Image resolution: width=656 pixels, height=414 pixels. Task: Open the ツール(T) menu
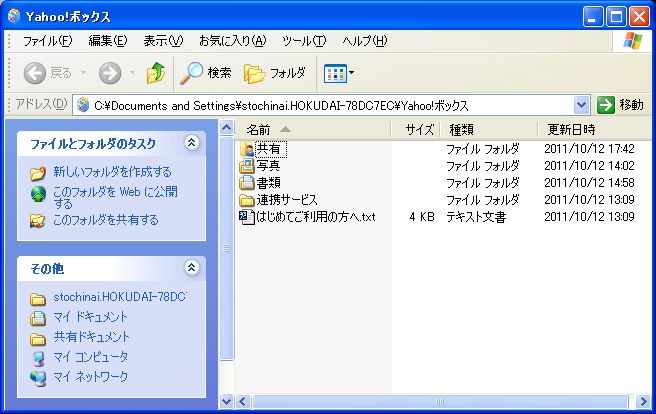click(304, 41)
